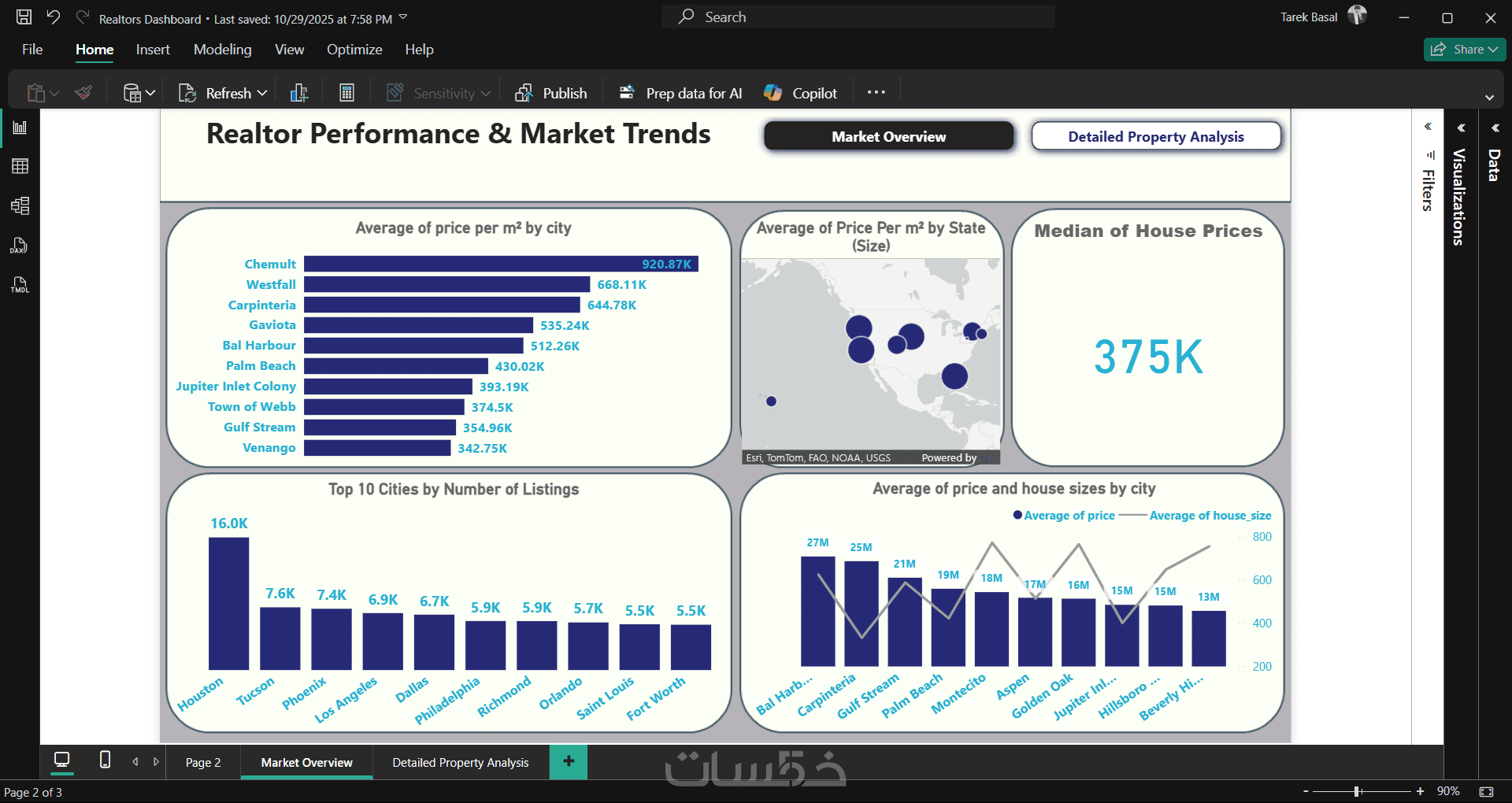
Task: Expand the Paste options arrow
Action: tap(54, 94)
